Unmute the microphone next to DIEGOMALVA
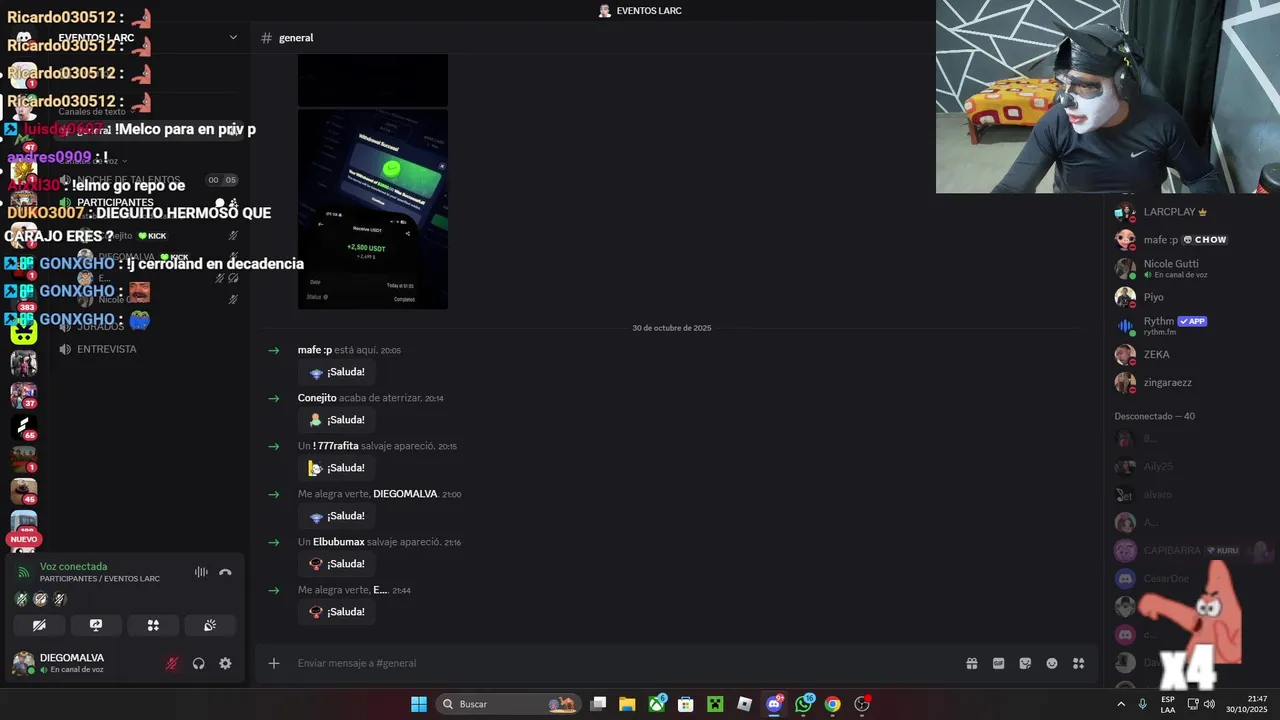 pyautogui.click(x=172, y=663)
